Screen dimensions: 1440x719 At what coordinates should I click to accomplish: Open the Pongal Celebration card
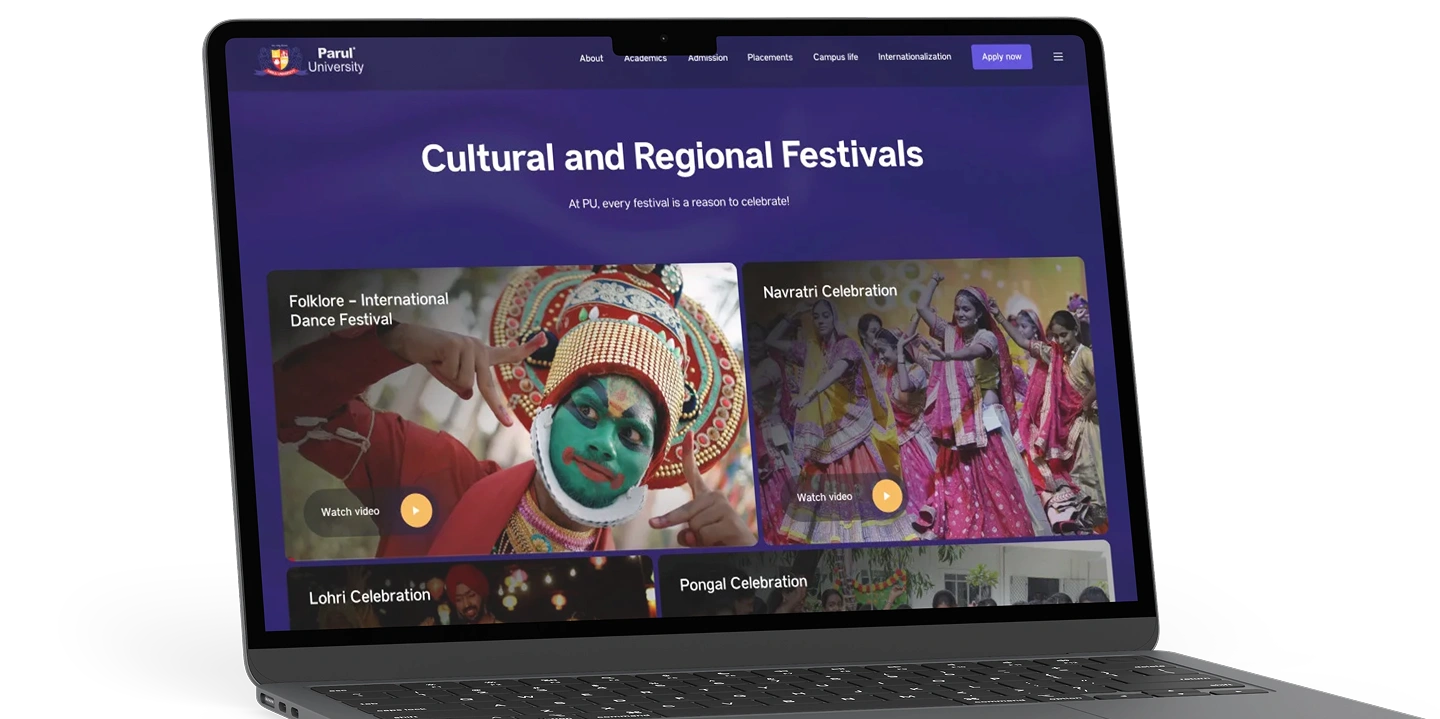point(743,583)
